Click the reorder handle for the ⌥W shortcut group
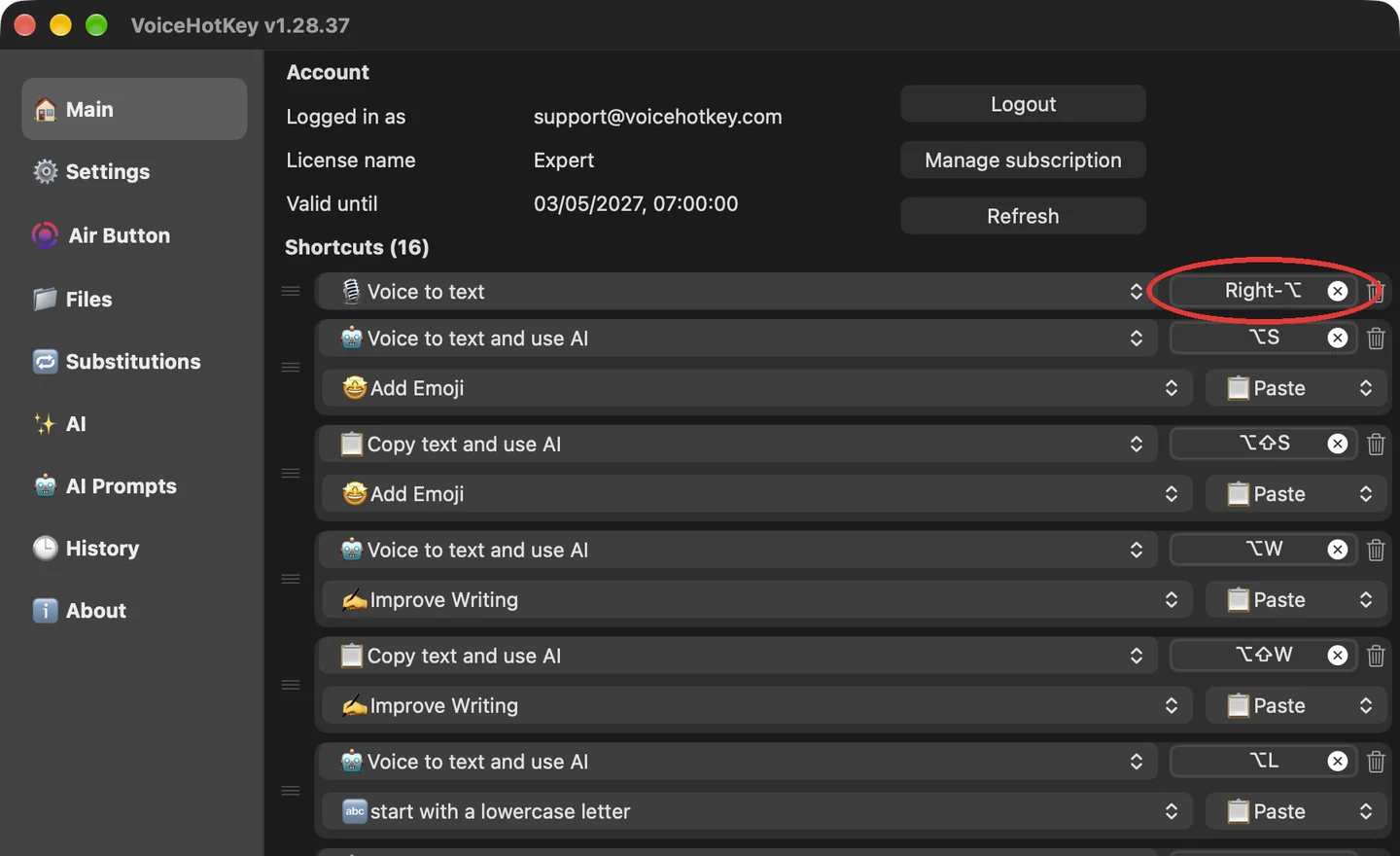1400x856 pixels. click(291, 579)
